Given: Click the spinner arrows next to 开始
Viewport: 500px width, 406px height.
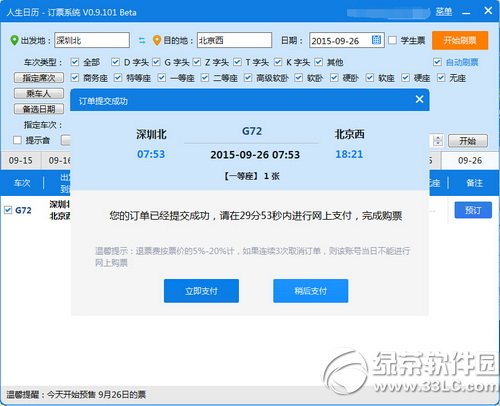Looking at the screenshot, I should (438, 141).
